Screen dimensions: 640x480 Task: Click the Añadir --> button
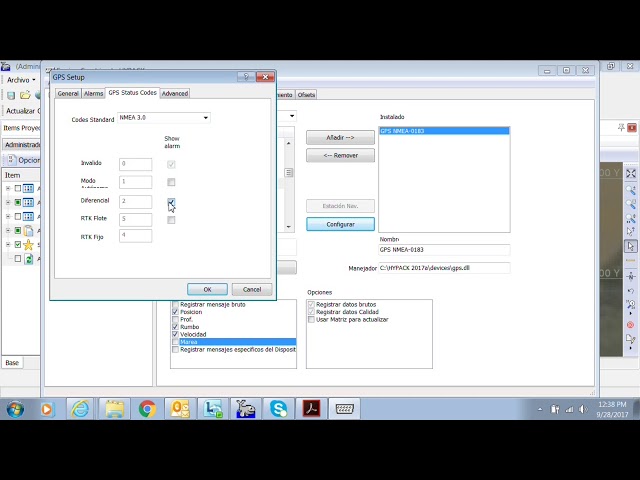(x=340, y=138)
